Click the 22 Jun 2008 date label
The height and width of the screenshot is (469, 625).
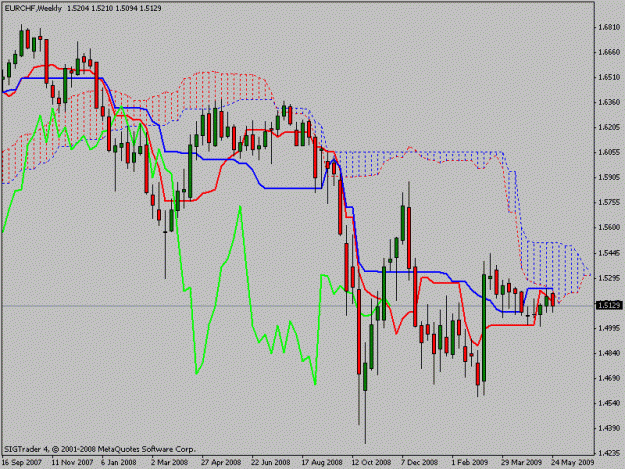(x=271, y=462)
